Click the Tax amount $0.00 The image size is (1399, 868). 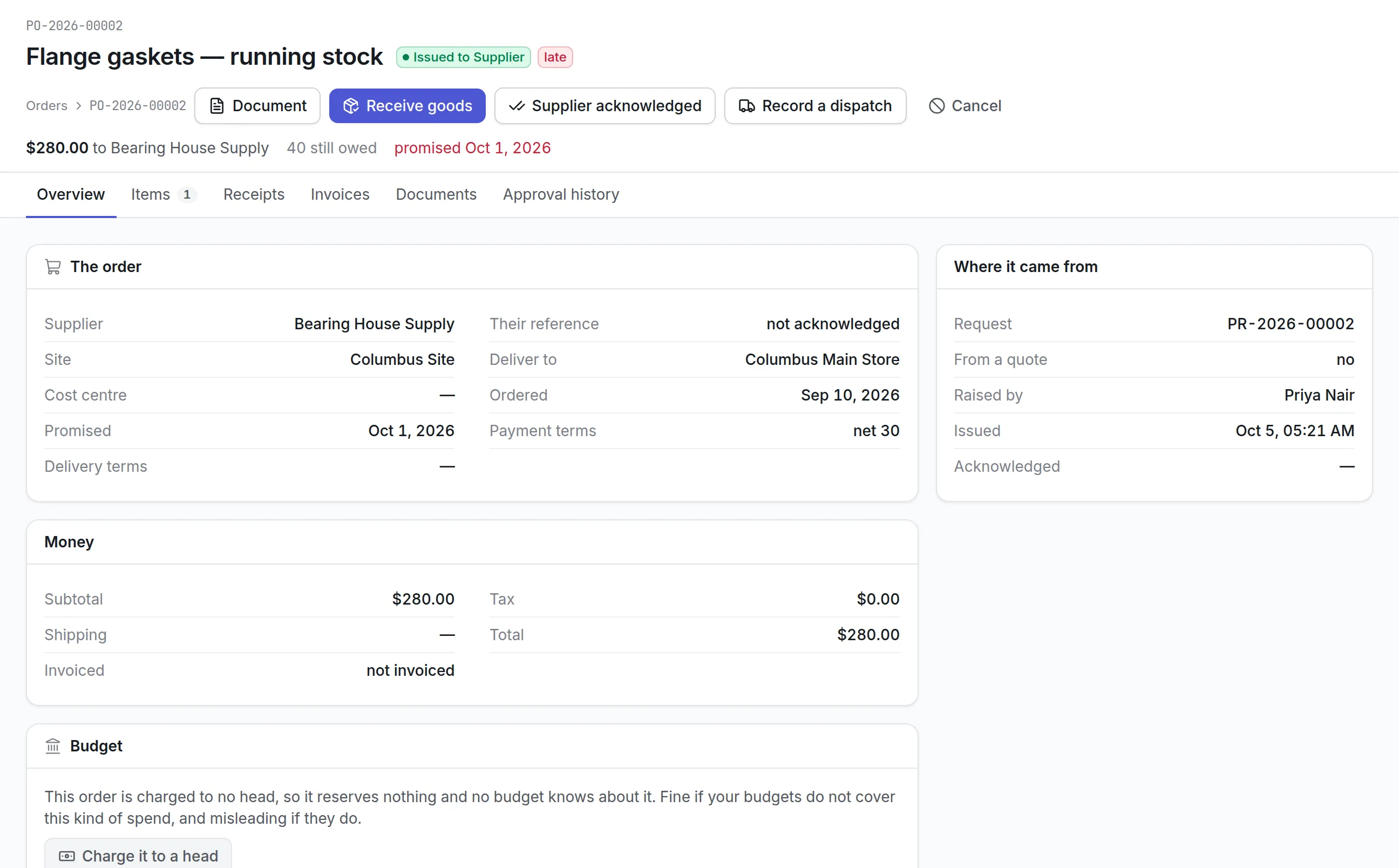click(878, 599)
